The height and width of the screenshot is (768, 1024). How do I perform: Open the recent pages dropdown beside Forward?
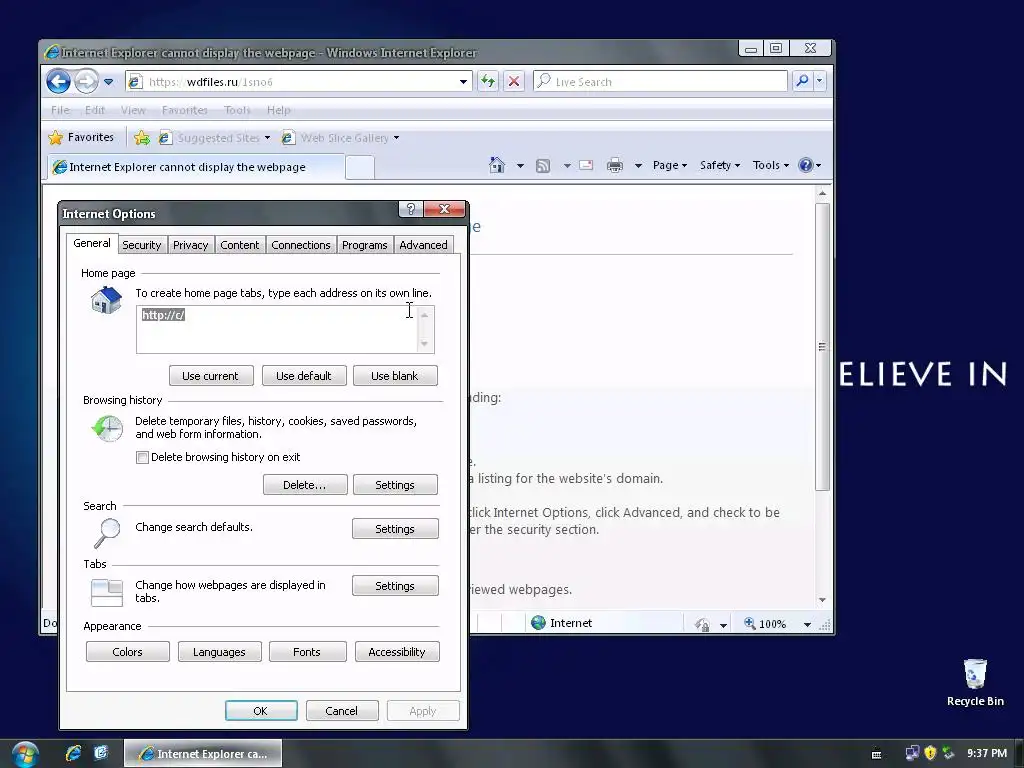pos(108,82)
